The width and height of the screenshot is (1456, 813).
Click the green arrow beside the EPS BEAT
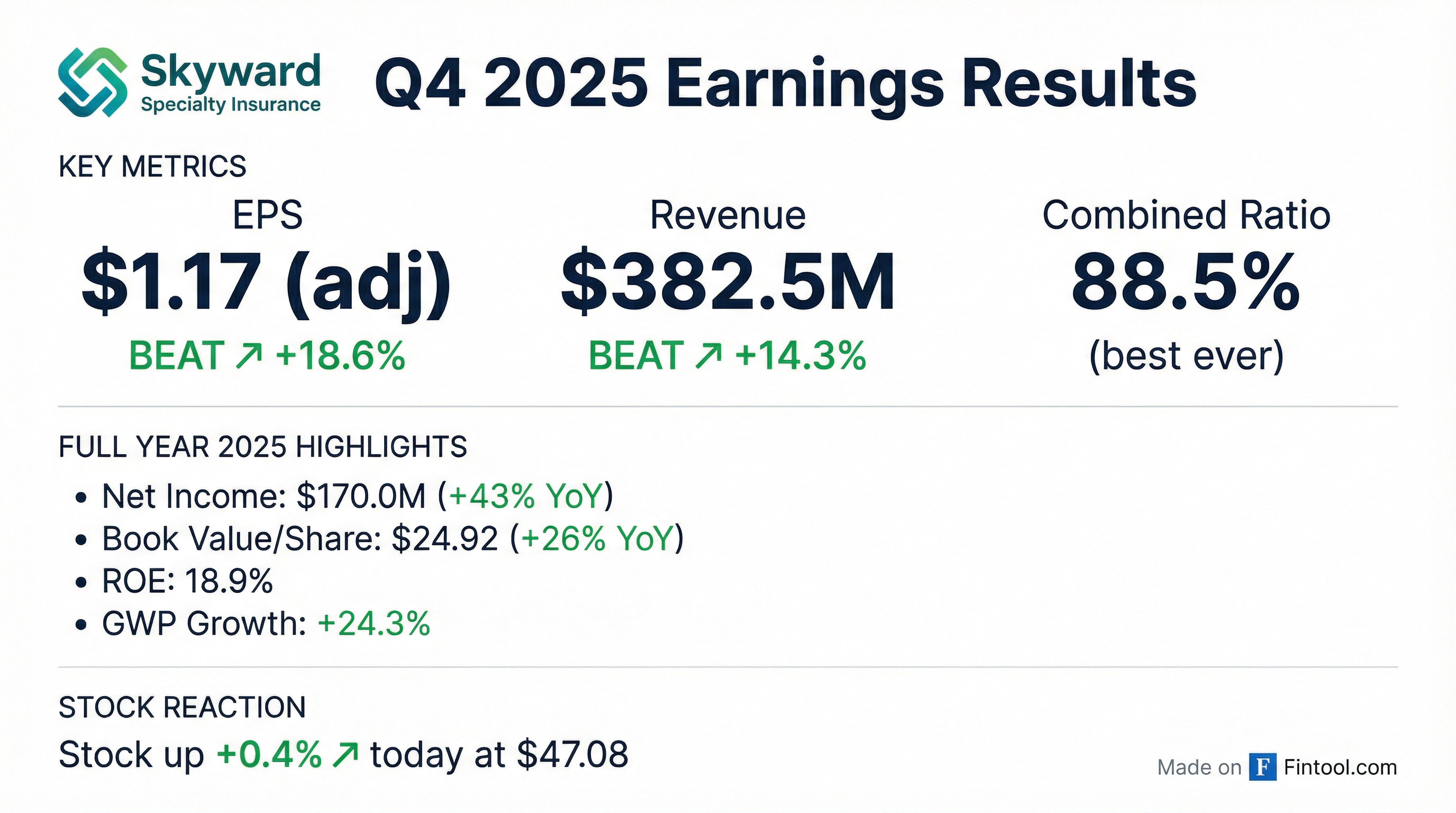pos(249,356)
